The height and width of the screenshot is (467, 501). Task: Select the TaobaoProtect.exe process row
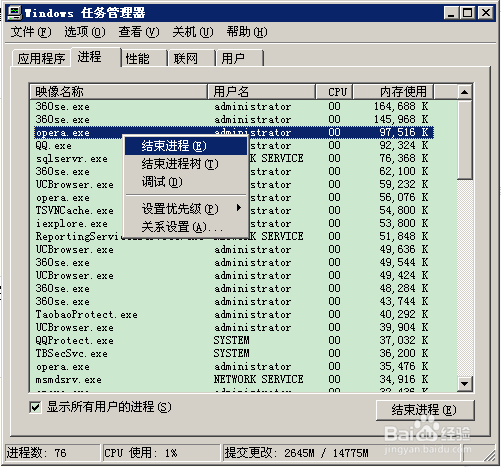[x=234, y=315]
